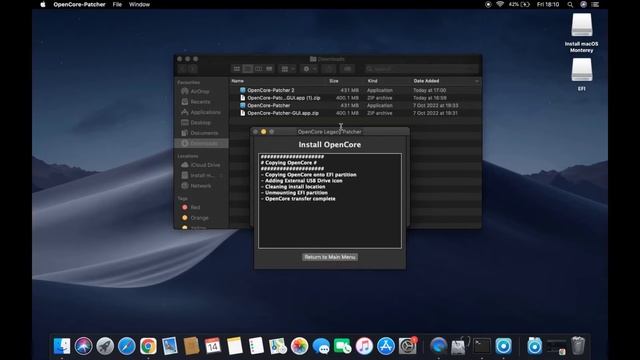
Task: Select OpenCore-Patc...GUI.app (1).zip file in Finder
Action: (355, 98)
